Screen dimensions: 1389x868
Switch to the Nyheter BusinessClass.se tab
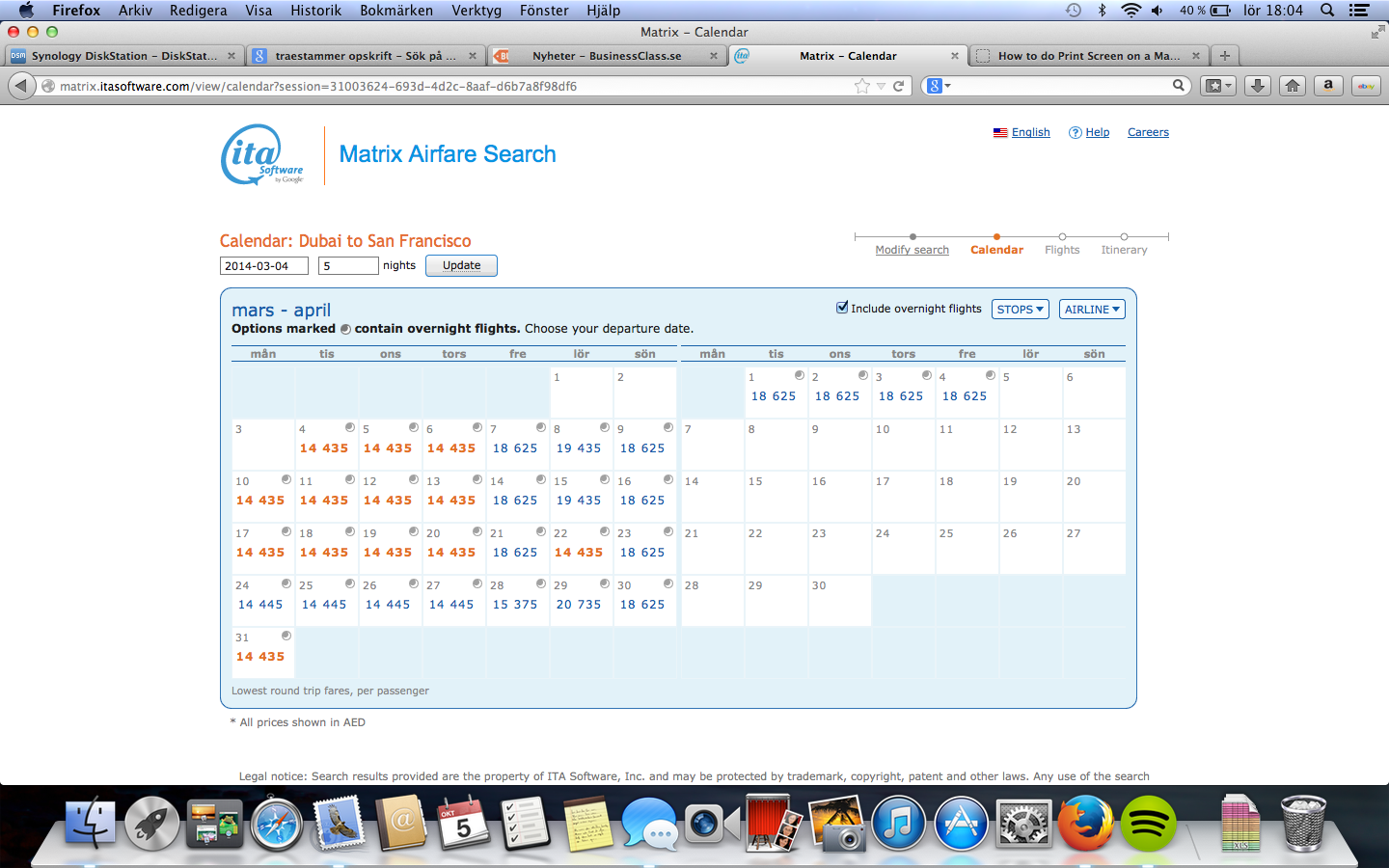click(607, 56)
